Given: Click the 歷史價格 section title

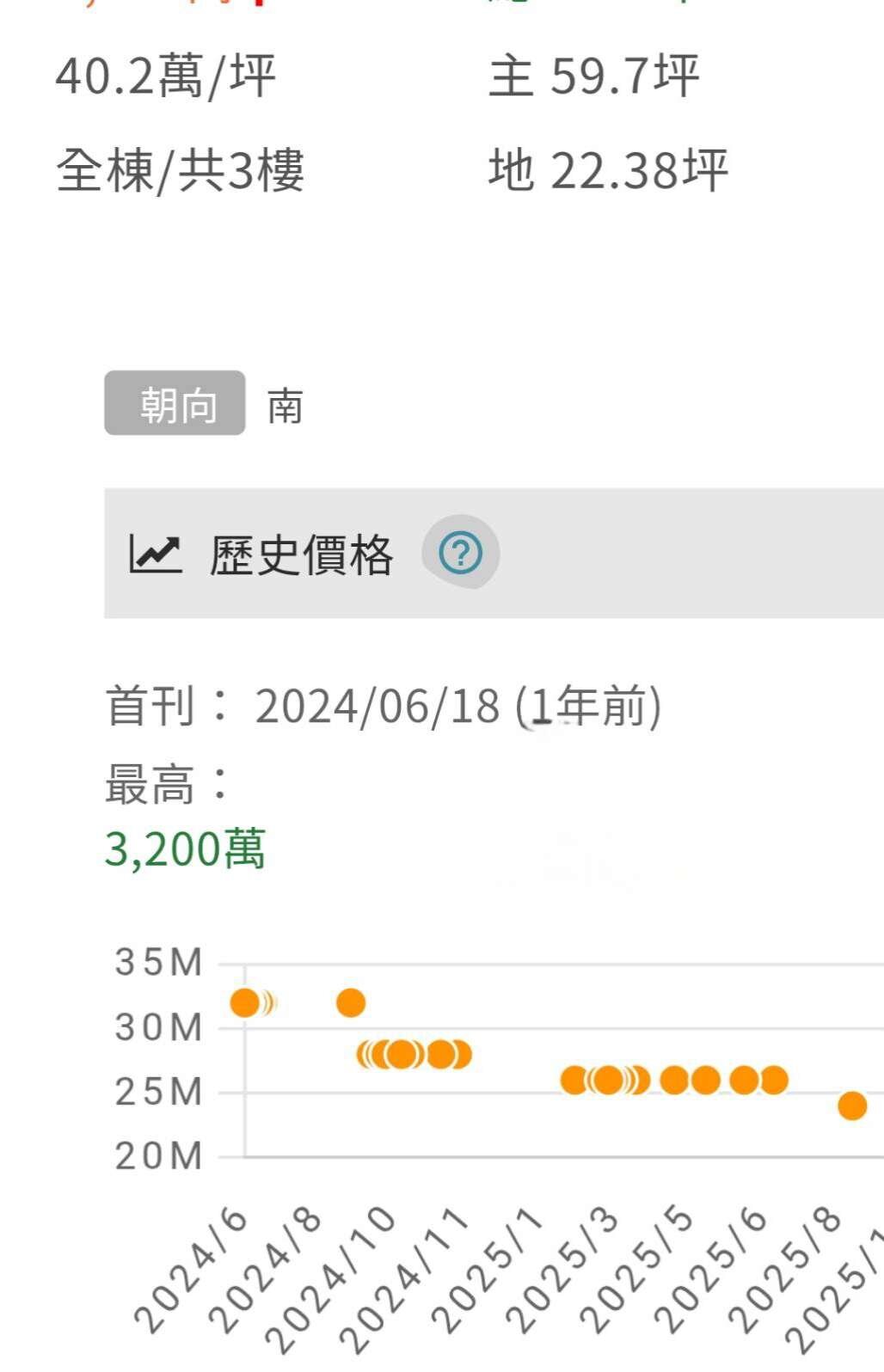Looking at the screenshot, I should [x=301, y=554].
